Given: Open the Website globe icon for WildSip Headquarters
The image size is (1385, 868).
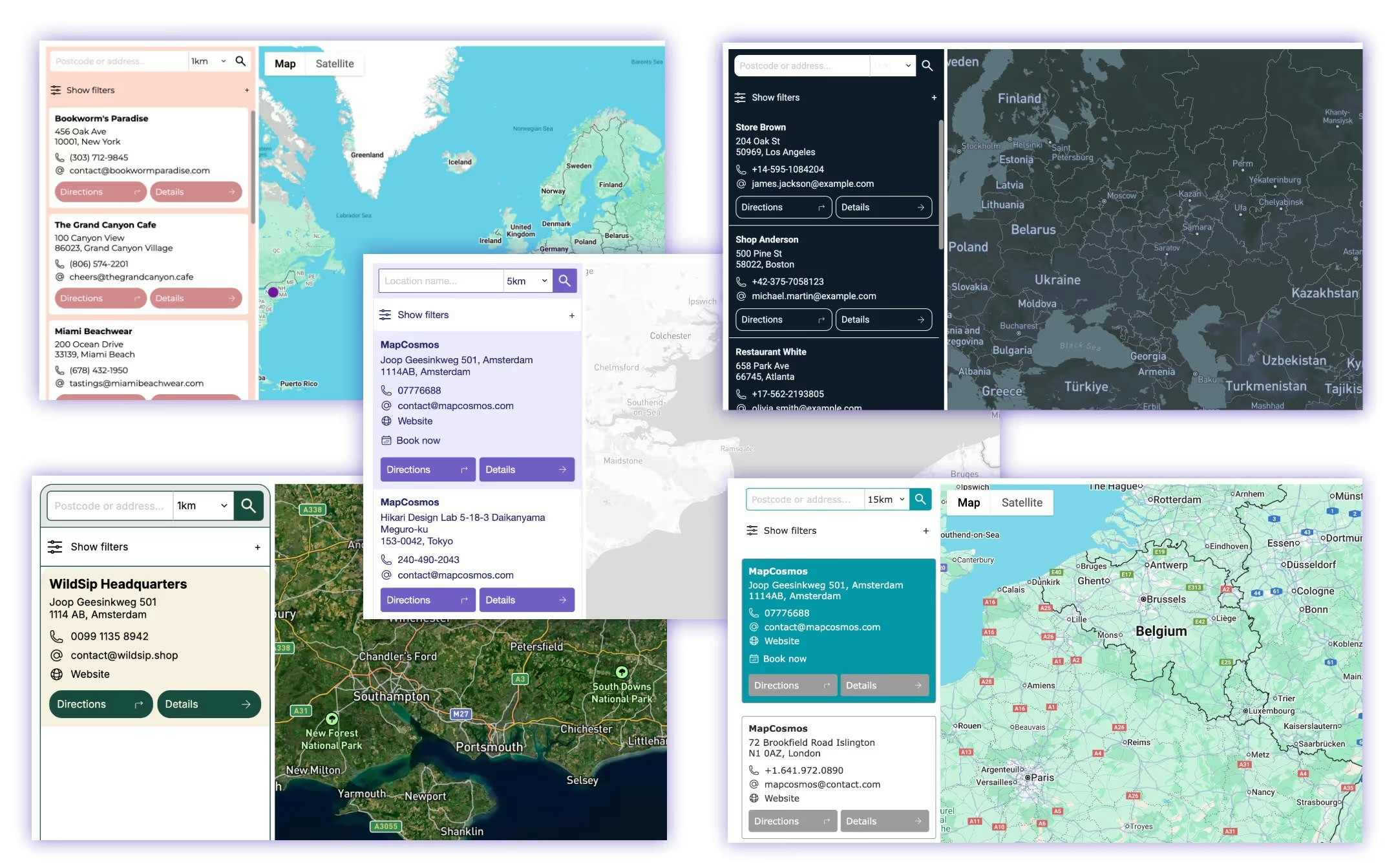Looking at the screenshot, I should point(58,674).
